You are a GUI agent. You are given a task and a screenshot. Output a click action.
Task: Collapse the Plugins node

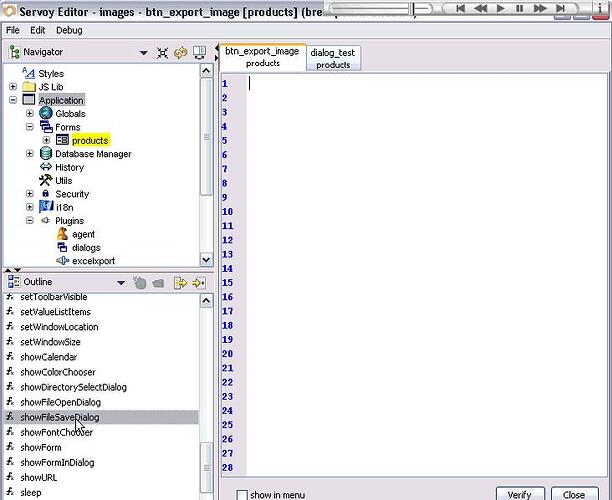30,221
